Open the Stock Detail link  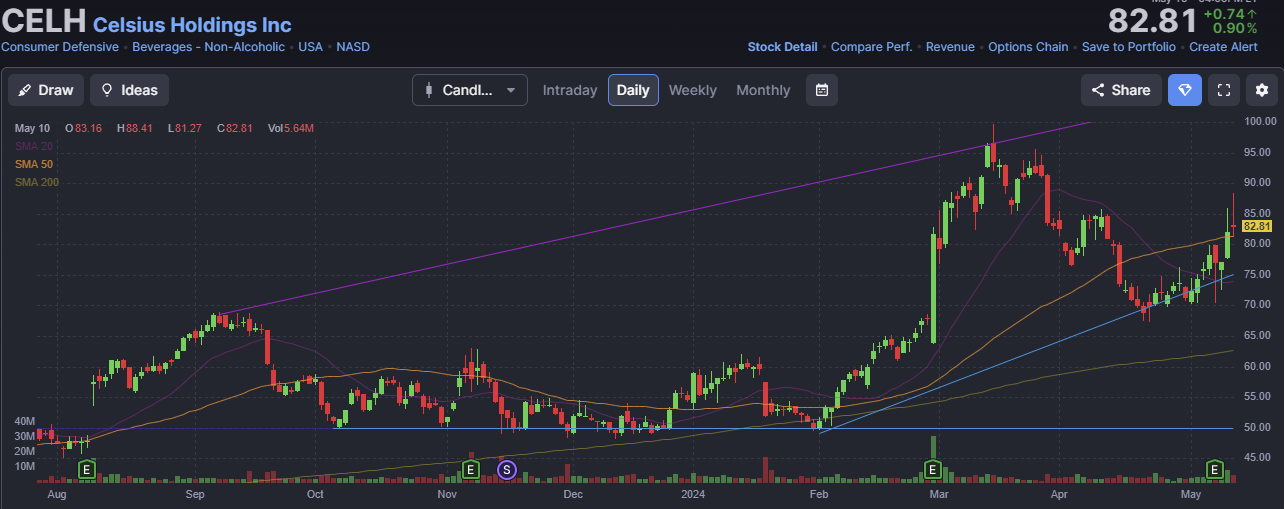coord(782,47)
